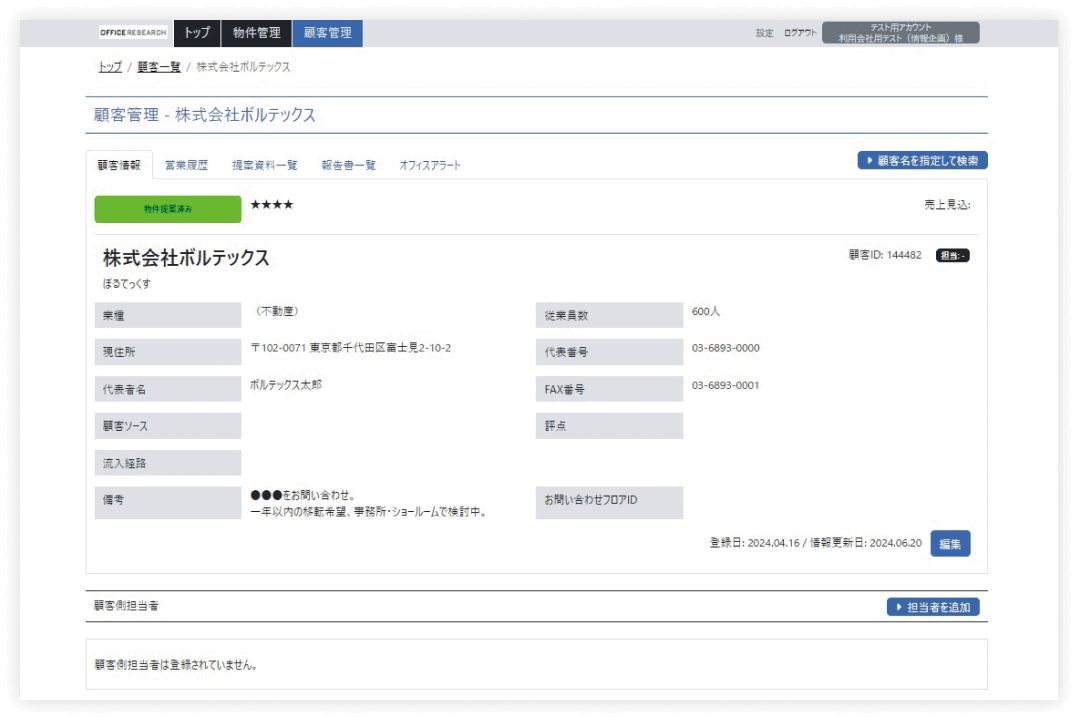Click the 担当者を追加 button
The image size is (1080, 720).
[933, 607]
